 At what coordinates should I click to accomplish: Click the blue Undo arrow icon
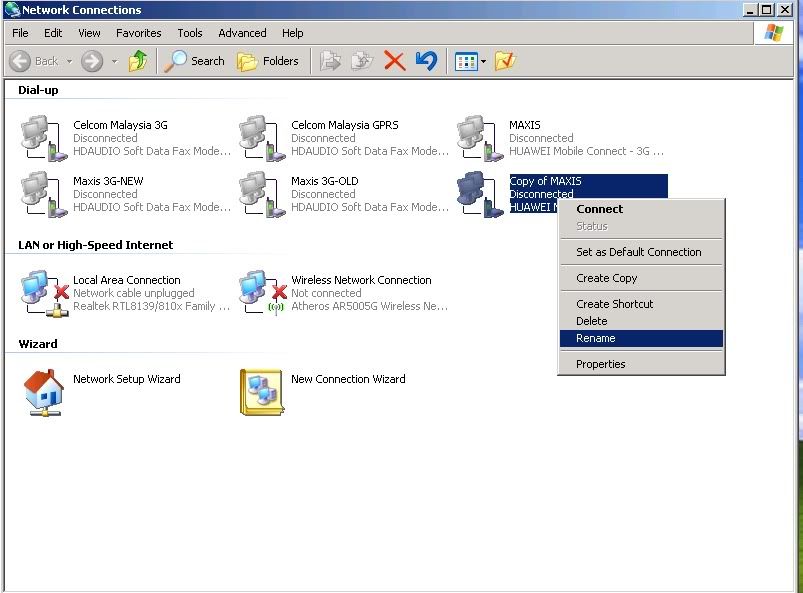tap(426, 61)
